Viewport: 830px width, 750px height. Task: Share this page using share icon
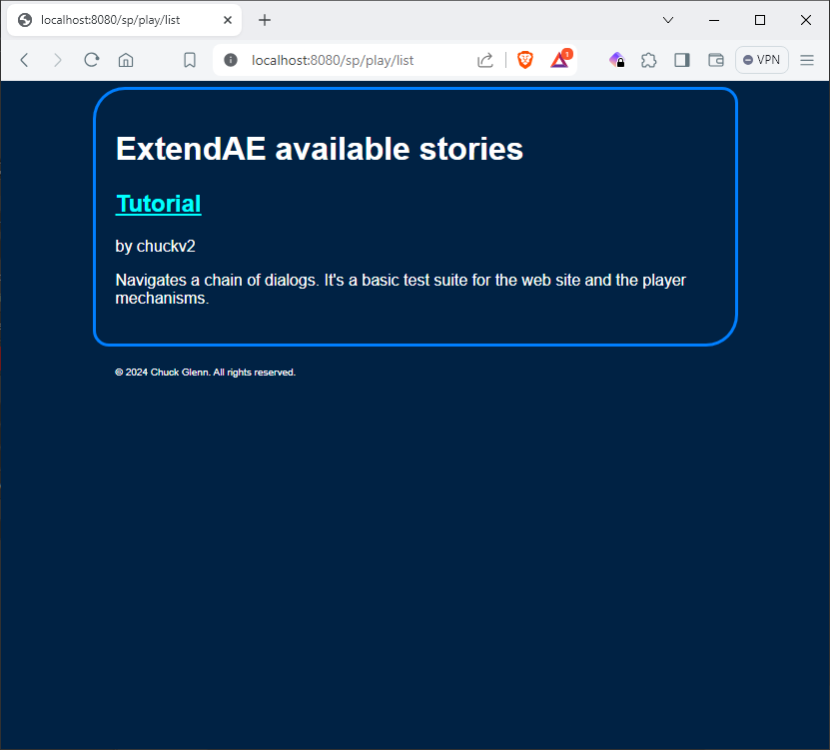(x=485, y=60)
